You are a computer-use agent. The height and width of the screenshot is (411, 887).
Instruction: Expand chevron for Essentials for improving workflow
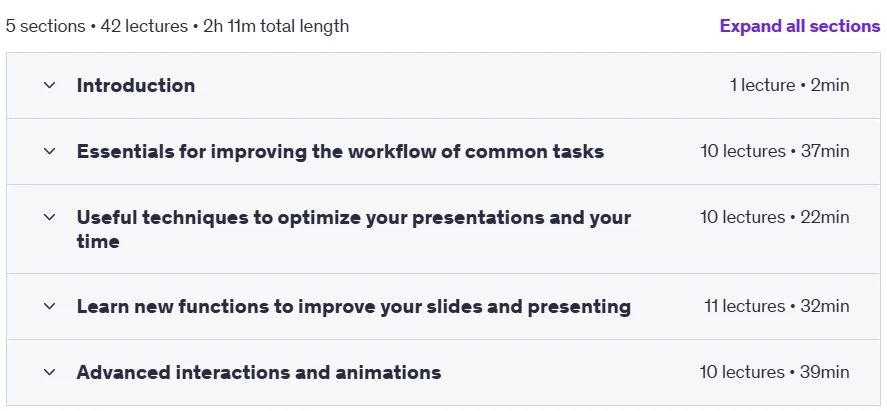pyautogui.click(x=50, y=152)
